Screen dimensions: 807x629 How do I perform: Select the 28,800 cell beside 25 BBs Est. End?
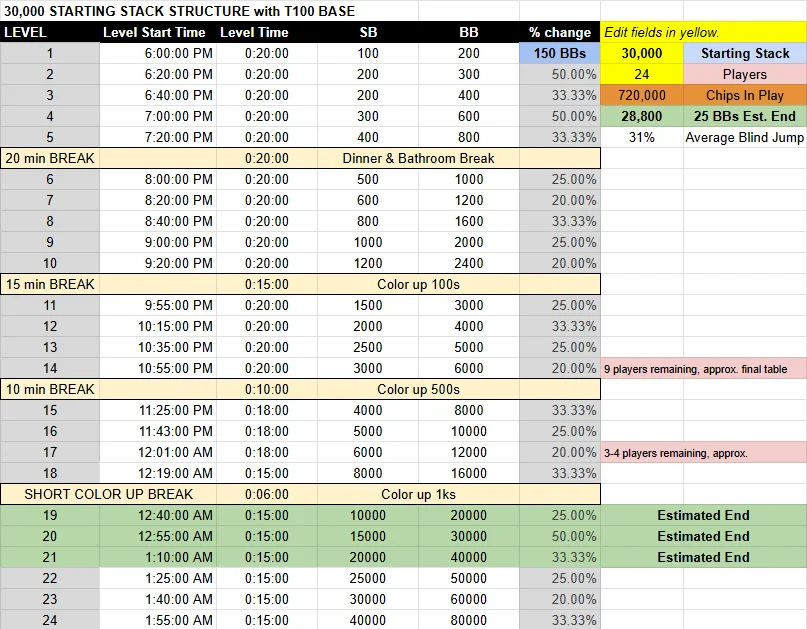coord(641,116)
